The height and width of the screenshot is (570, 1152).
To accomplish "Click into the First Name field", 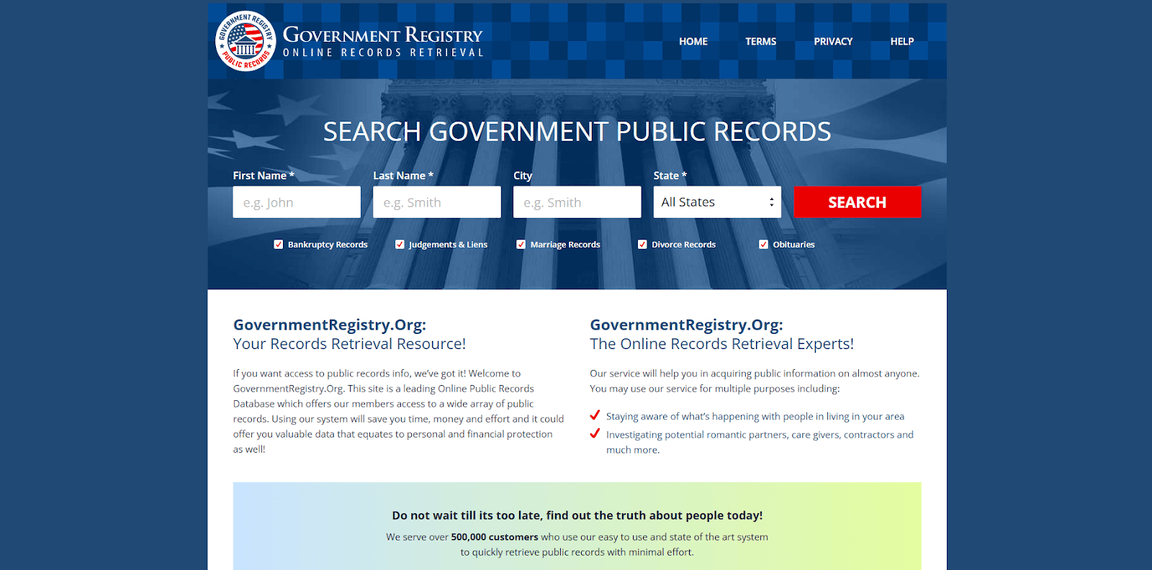I will coord(296,202).
